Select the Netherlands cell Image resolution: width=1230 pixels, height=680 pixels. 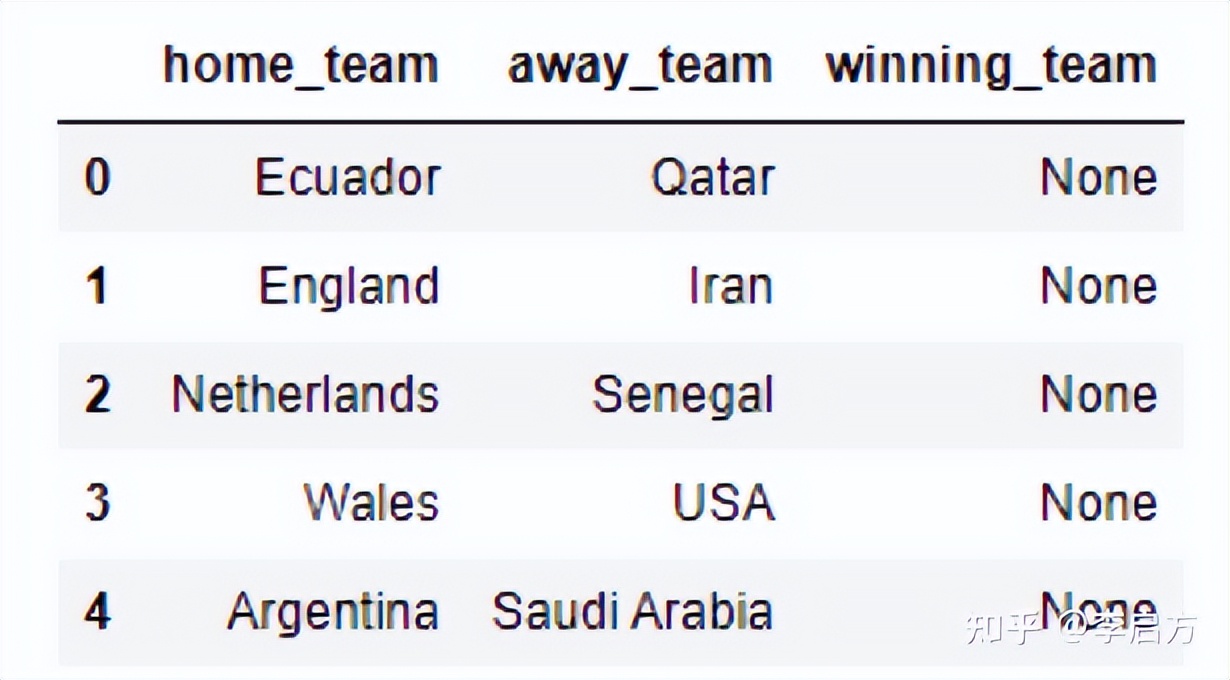click(305, 394)
